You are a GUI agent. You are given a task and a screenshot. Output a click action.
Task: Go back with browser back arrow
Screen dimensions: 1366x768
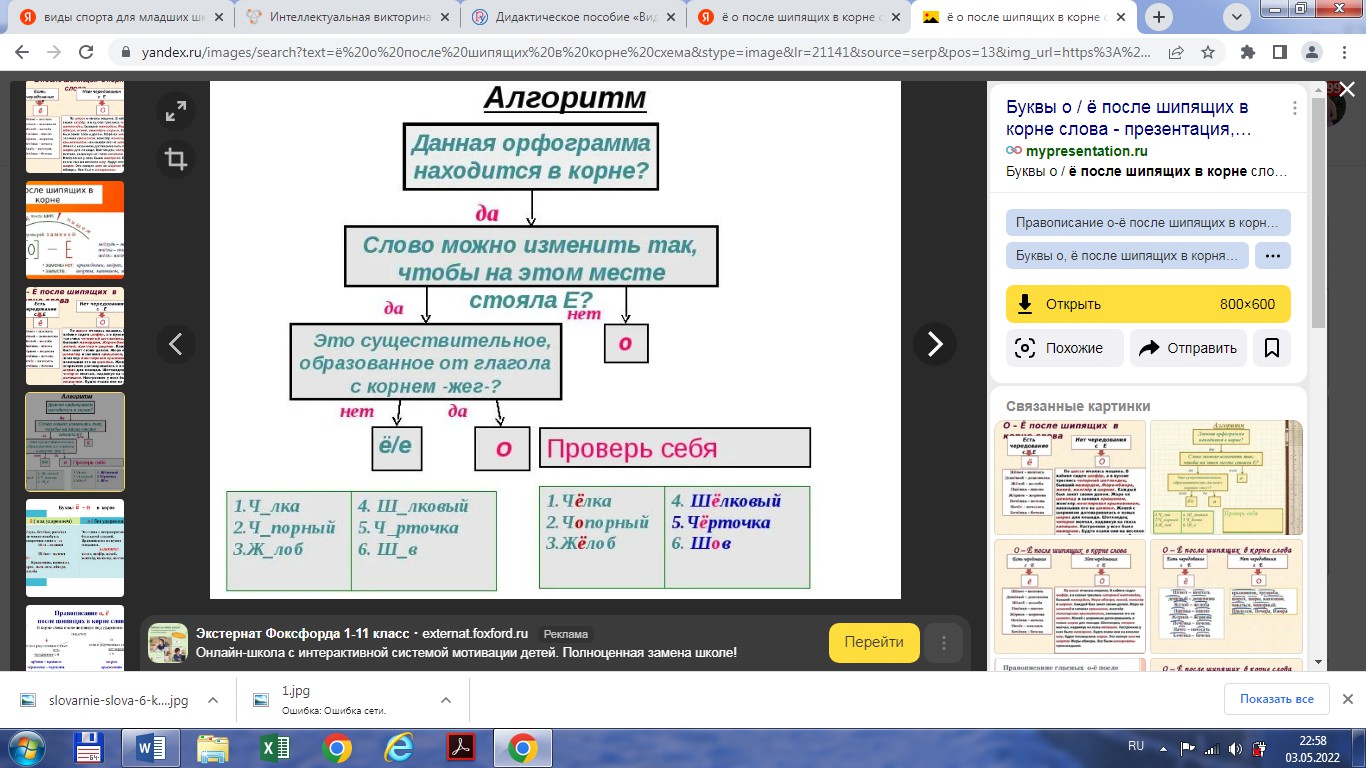23,52
